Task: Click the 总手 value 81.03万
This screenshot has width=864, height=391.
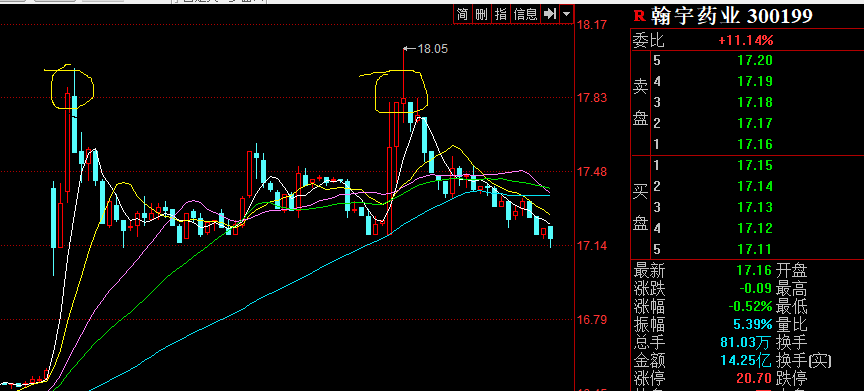Action: (746, 343)
